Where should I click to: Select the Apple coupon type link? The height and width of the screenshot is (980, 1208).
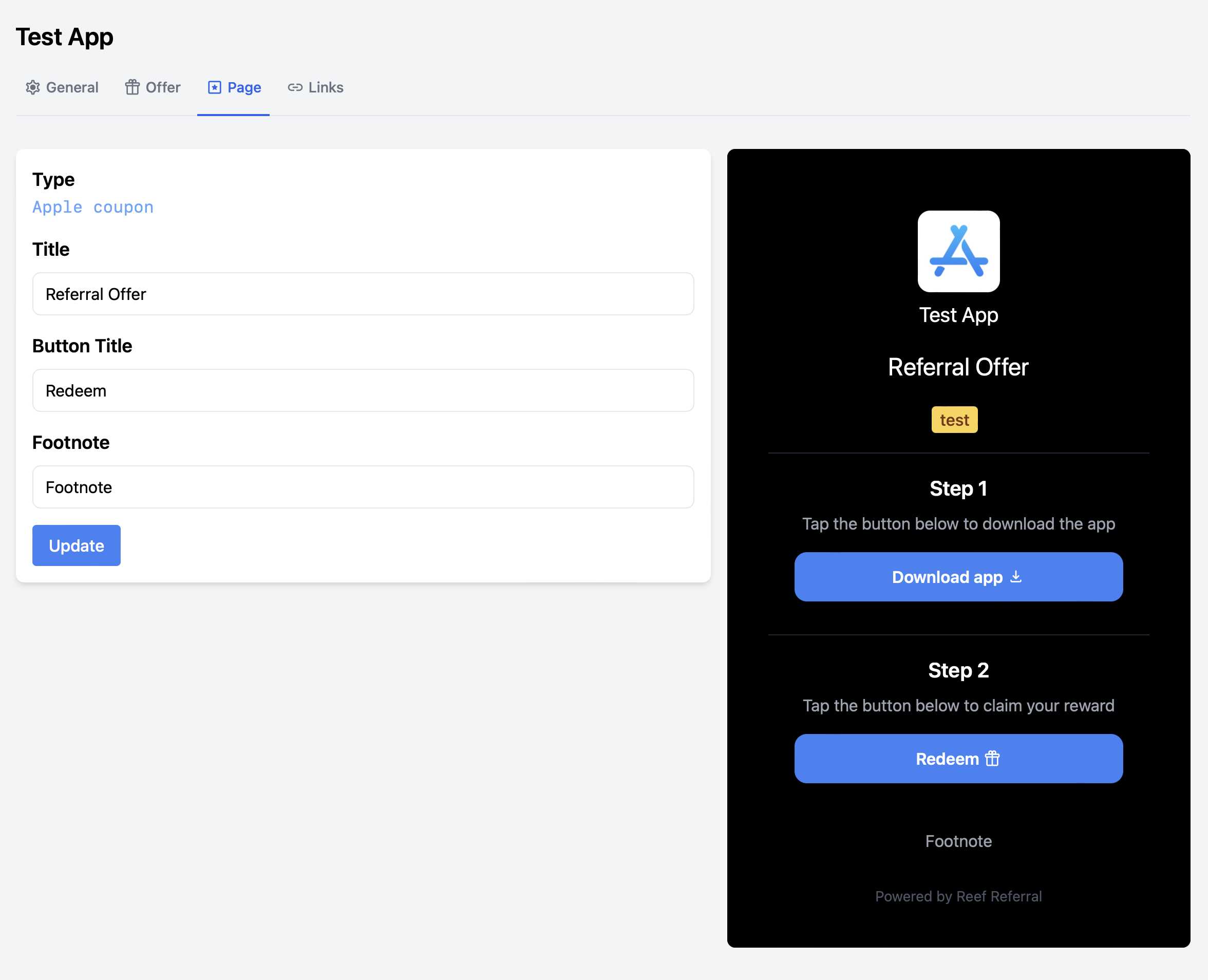coord(93,207)
